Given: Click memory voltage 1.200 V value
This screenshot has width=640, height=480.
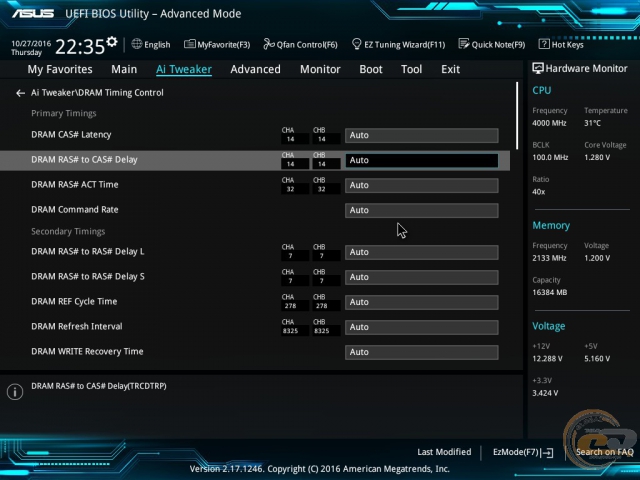Looking at the screenshot, I should [597, 258].
